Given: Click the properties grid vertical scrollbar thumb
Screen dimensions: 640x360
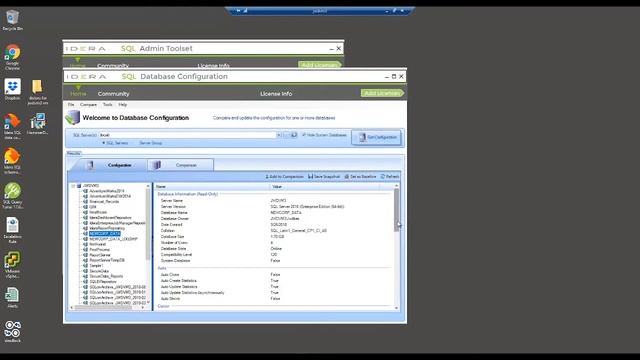Looking at the screenshot, I should coord(396,210).
